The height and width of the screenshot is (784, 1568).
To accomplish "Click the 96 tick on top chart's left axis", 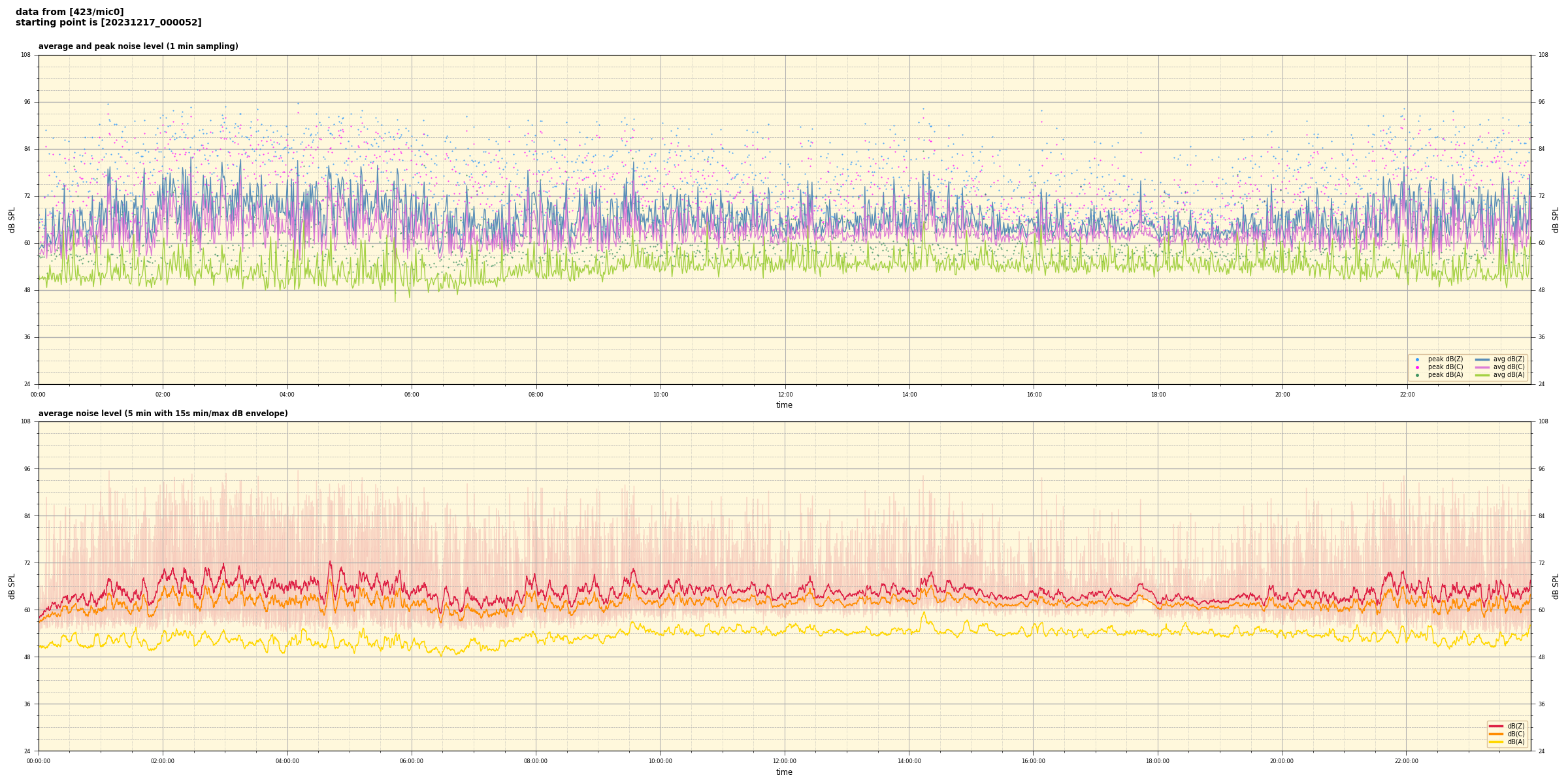I will (x=27, y=102).
